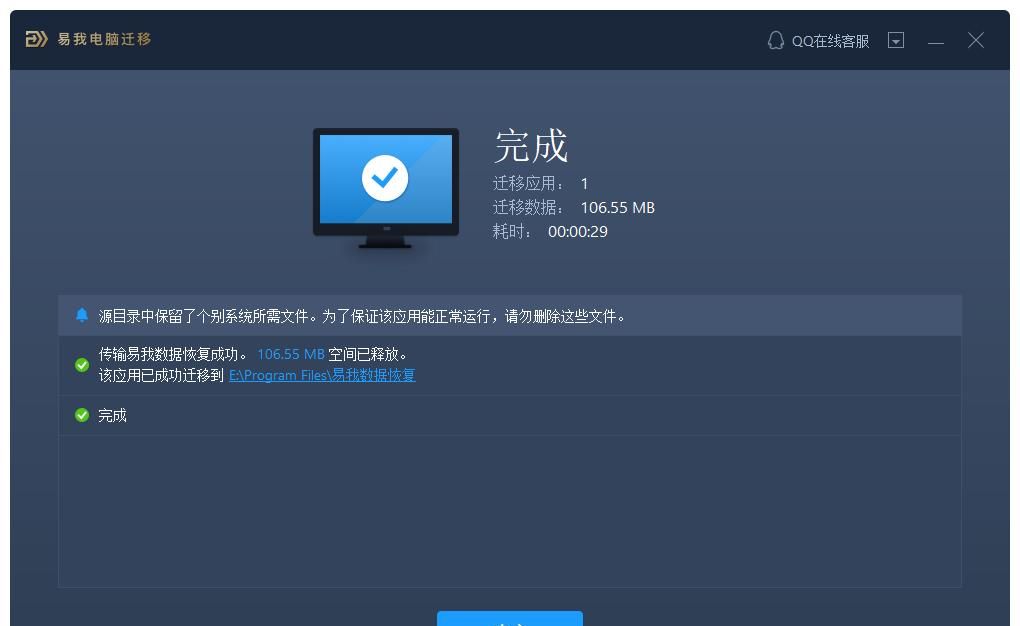Click green check beside the 完成 log row
The height and width of the screenshot is (626, 1020).
tap(82, 415)
